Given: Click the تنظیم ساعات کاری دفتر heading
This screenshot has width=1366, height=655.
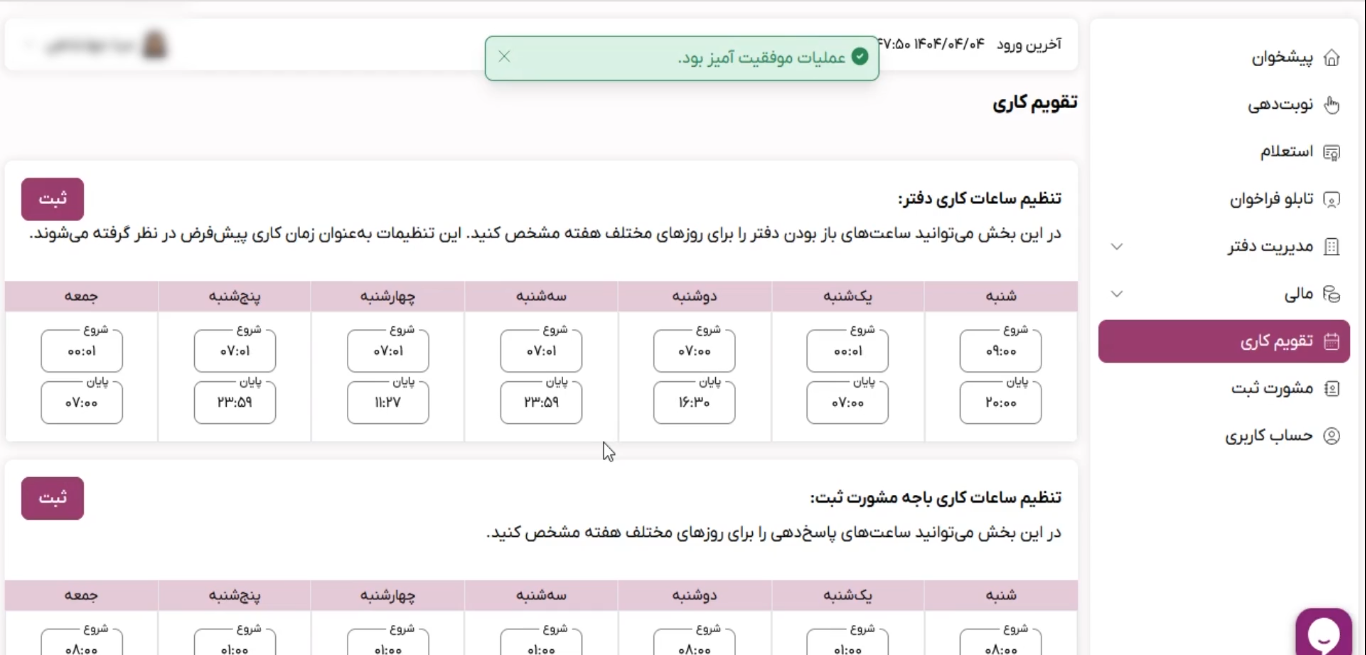Looking at the screenshot, I should pyautogui.click(x=979, y=198).
